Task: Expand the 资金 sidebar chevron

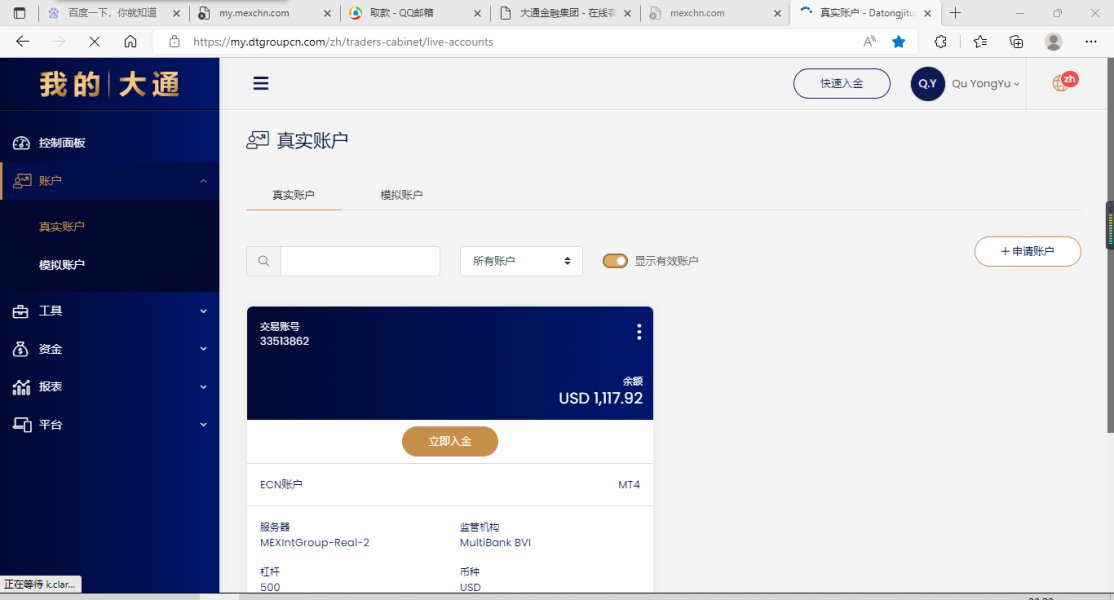Action: click(x=203, y=349)
